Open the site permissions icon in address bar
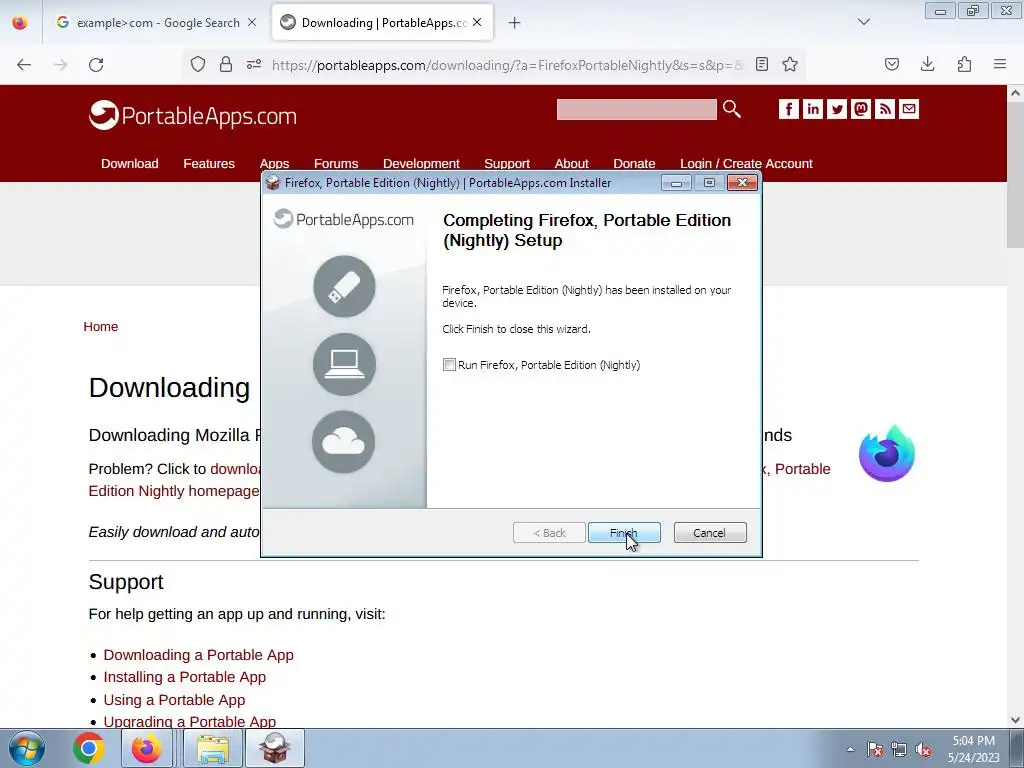The image size is (1024, 768). click(254, 64)
